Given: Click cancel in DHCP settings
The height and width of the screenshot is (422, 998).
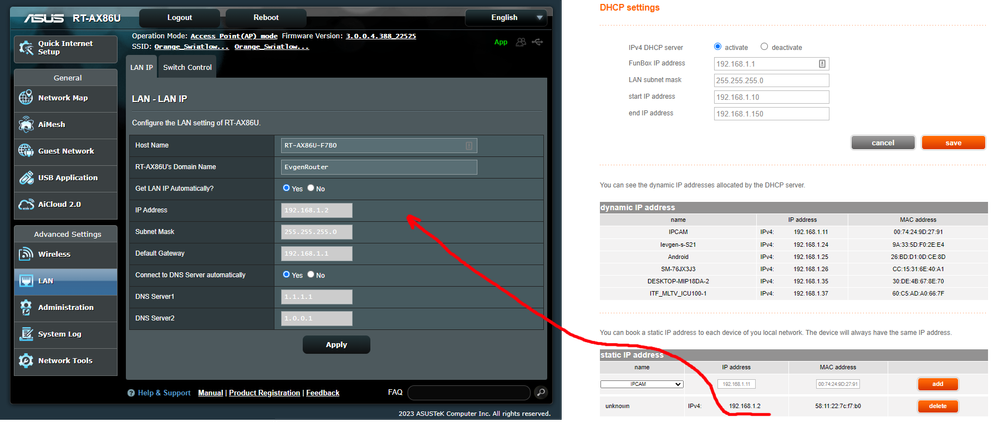Looking at the screenshot, I should click(883, 143).
